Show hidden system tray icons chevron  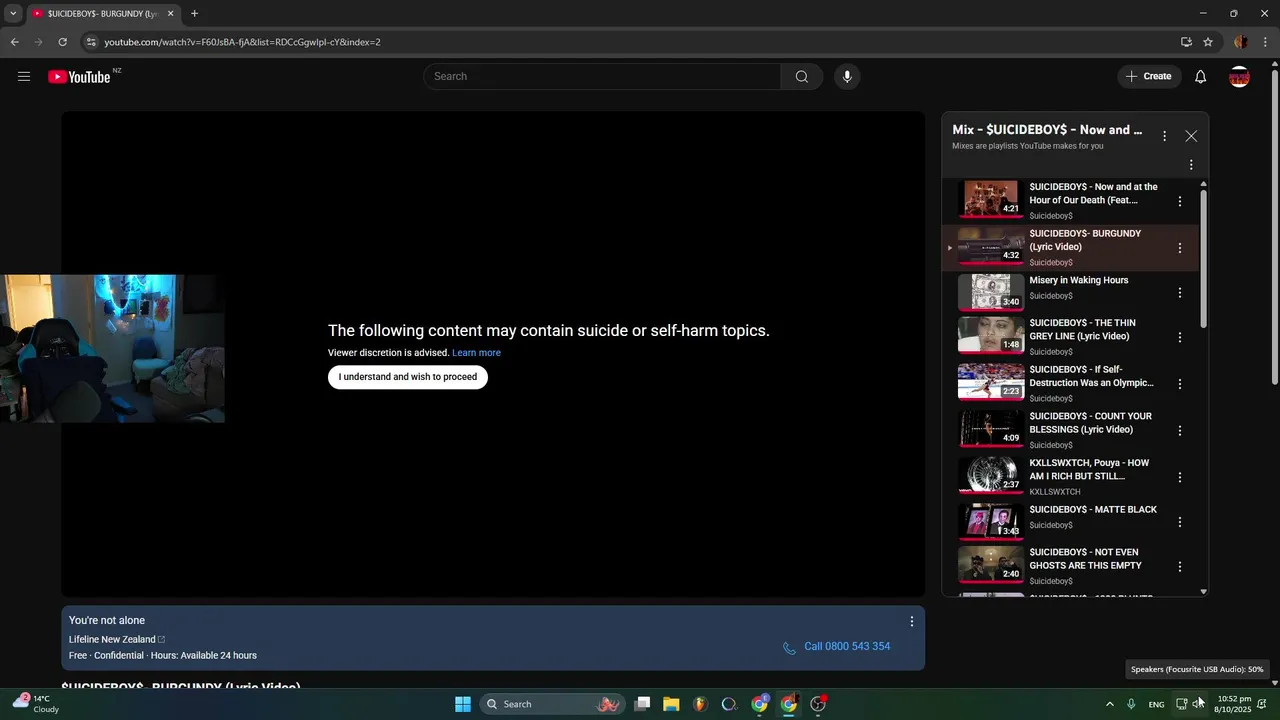[x=1109, y=704]
